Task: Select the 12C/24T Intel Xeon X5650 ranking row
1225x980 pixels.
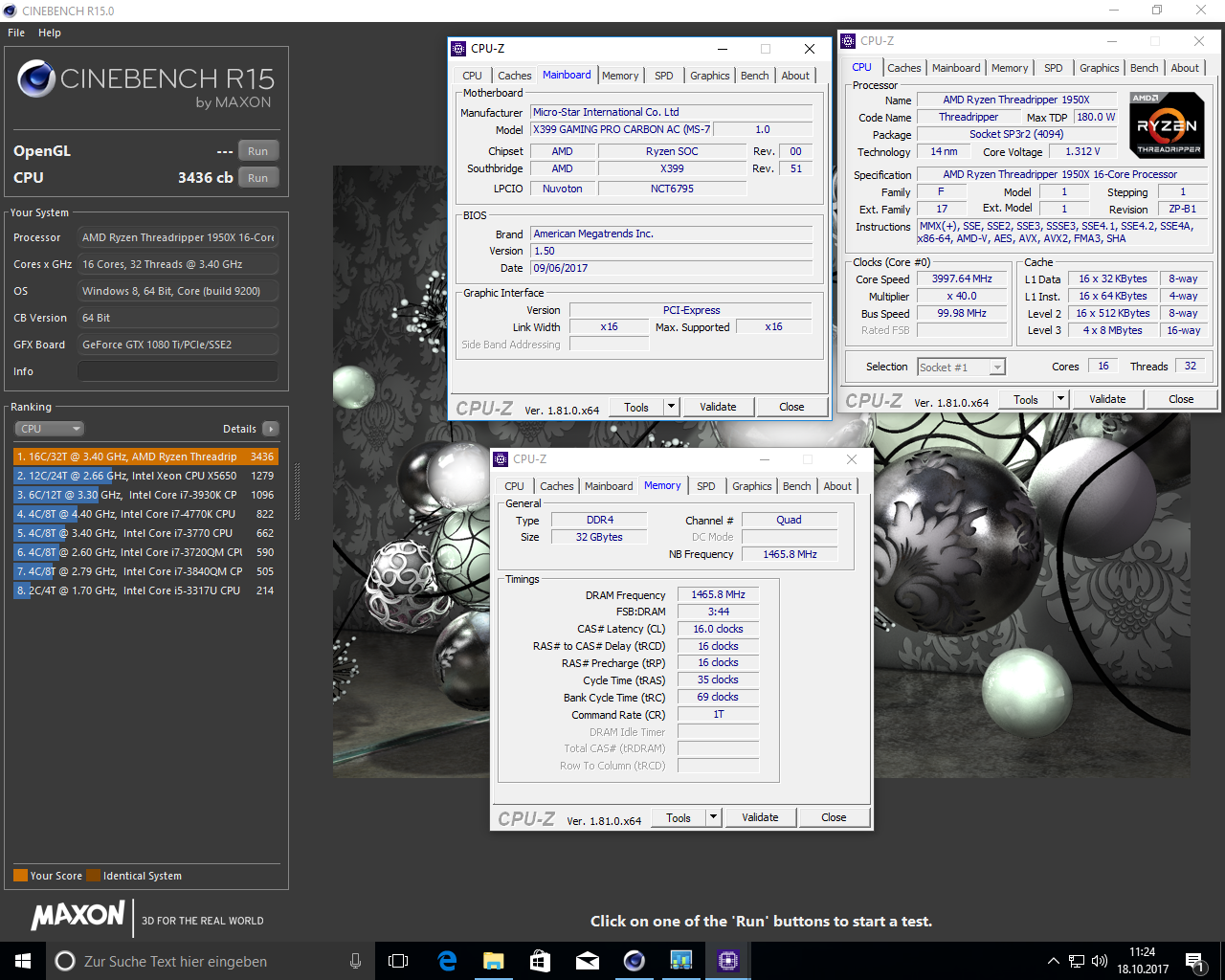Action: [x=145, y=476]
